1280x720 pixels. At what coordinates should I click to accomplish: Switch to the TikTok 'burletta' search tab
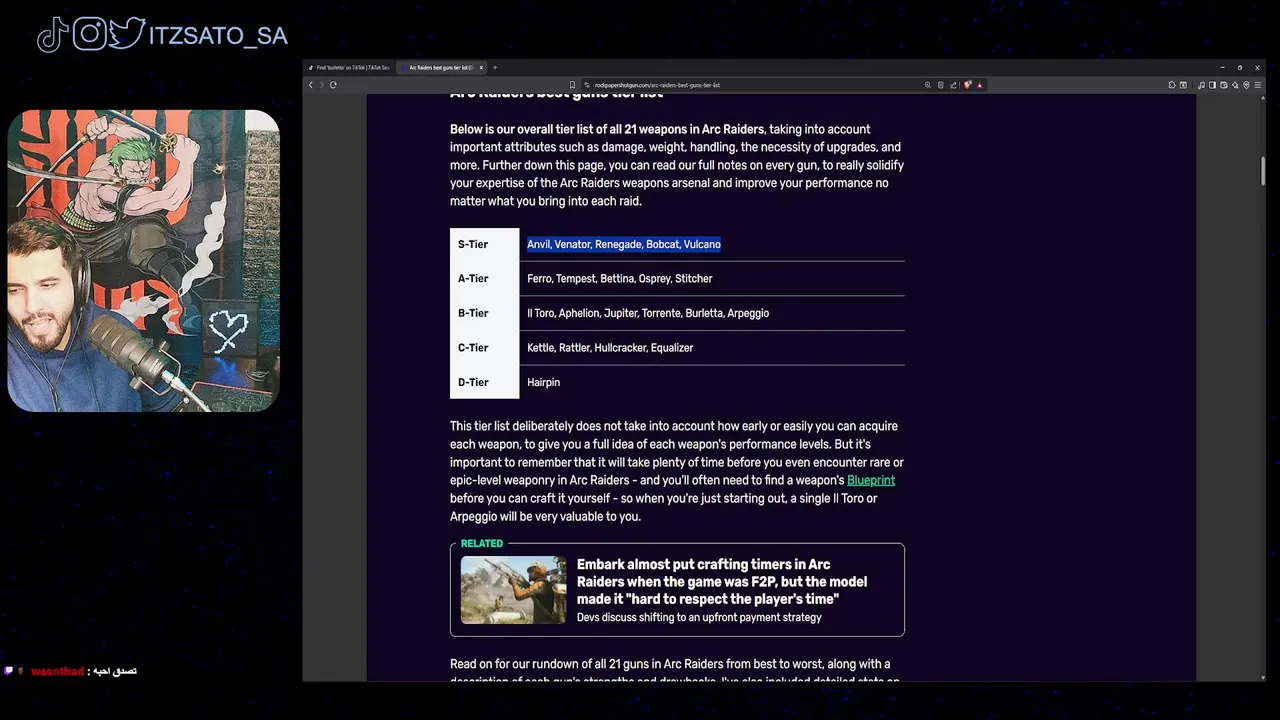pos(350,68)
